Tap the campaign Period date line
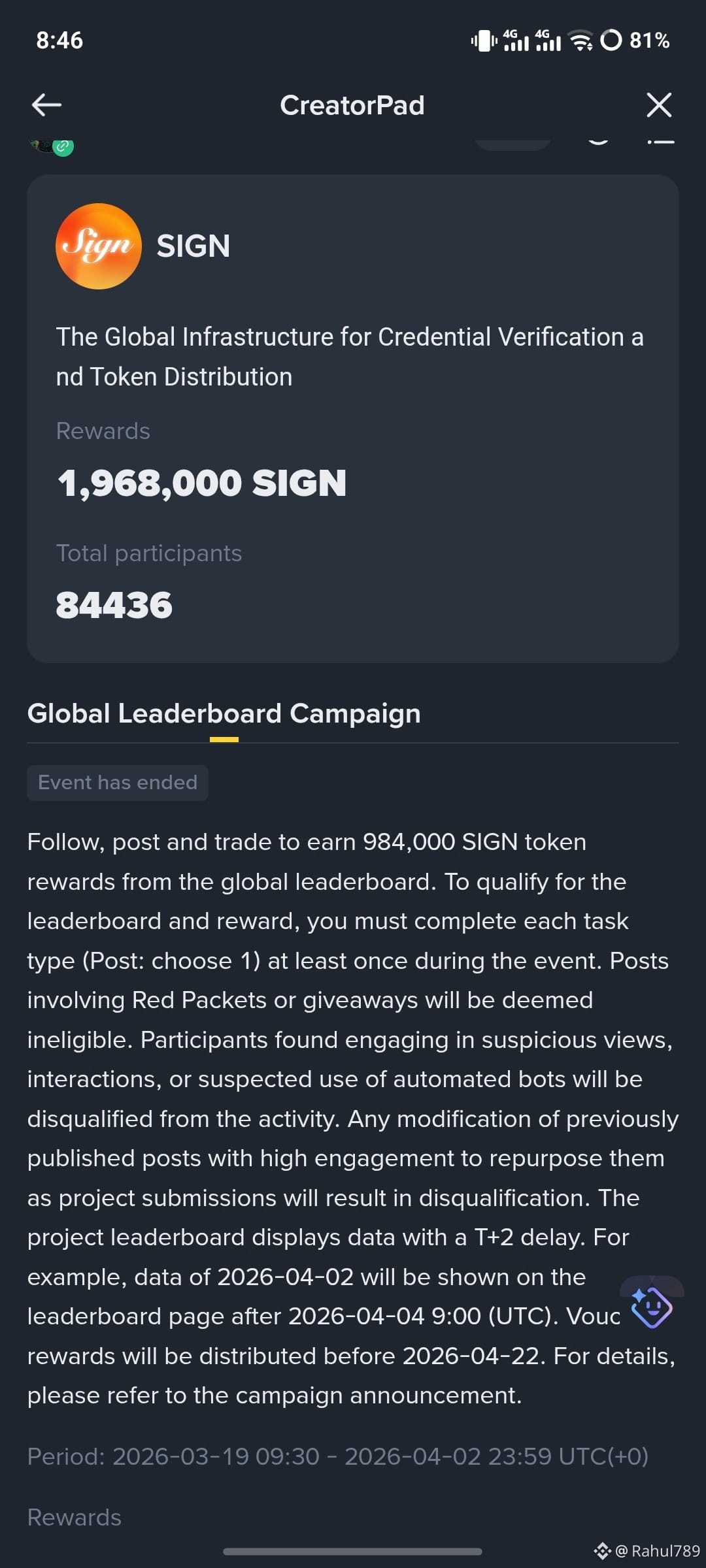706x1568 pixels. click(x=338, y=1456)
